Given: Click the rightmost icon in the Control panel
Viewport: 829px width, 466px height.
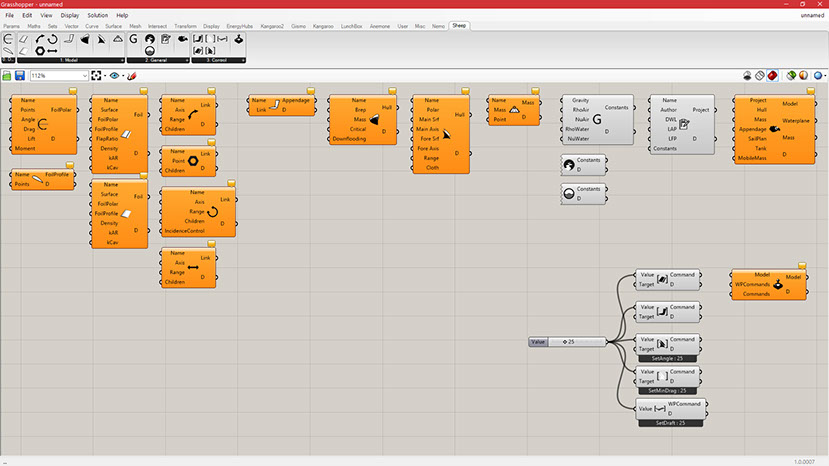Looking at the screenshot, I should (x=239, y=38).
